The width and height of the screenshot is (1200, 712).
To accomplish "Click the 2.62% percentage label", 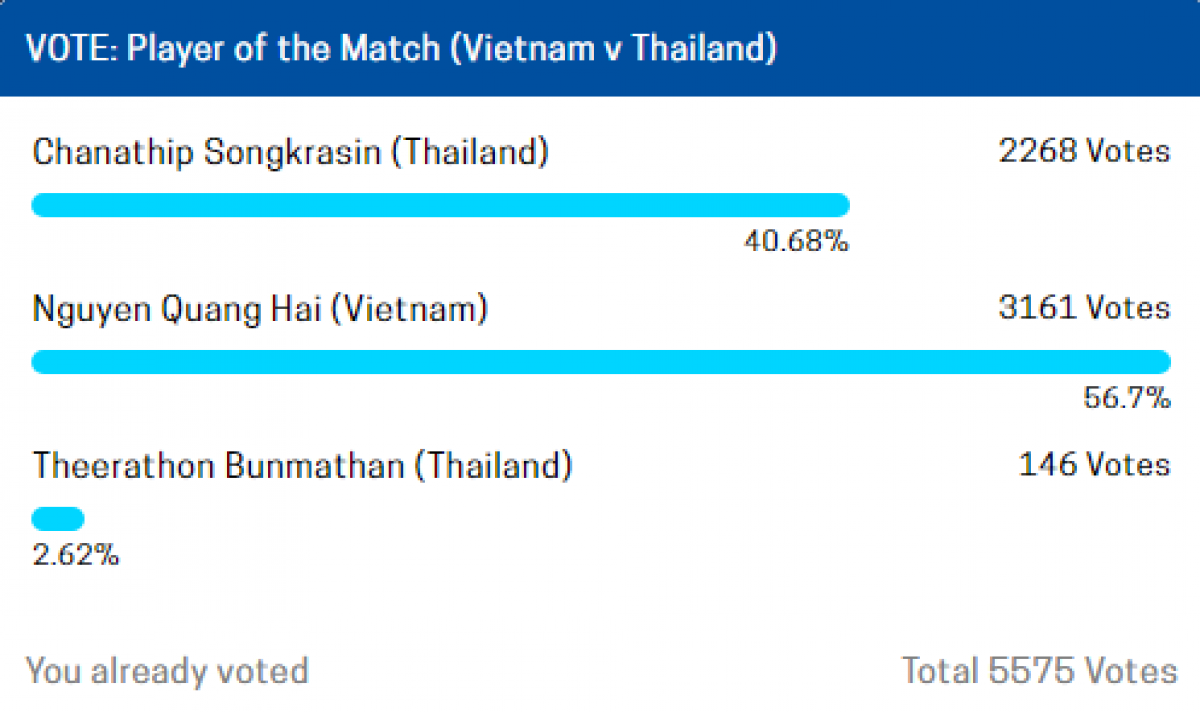I will [x=76, y=555].
